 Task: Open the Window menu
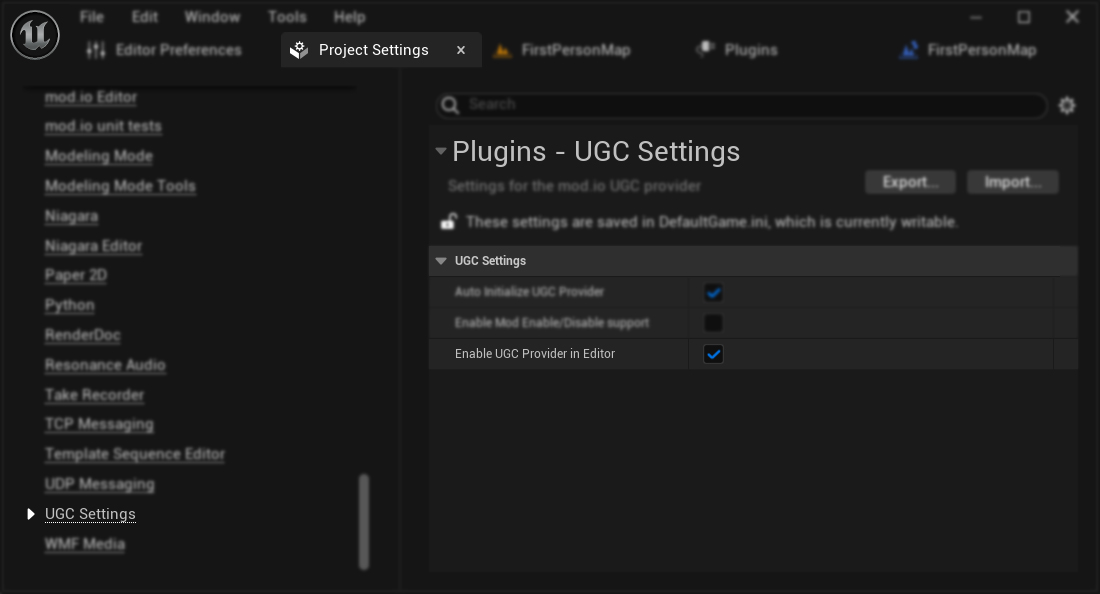[212, 17]
